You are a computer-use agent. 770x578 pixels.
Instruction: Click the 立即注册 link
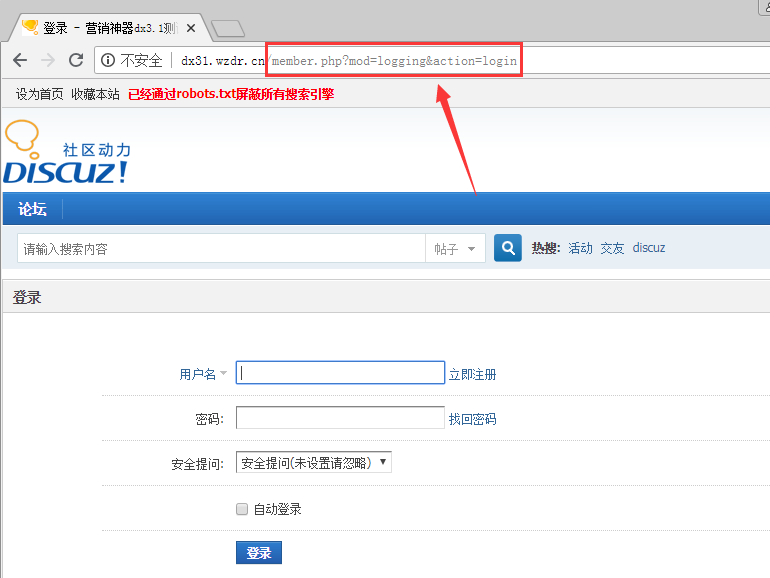tap(472, 375)
